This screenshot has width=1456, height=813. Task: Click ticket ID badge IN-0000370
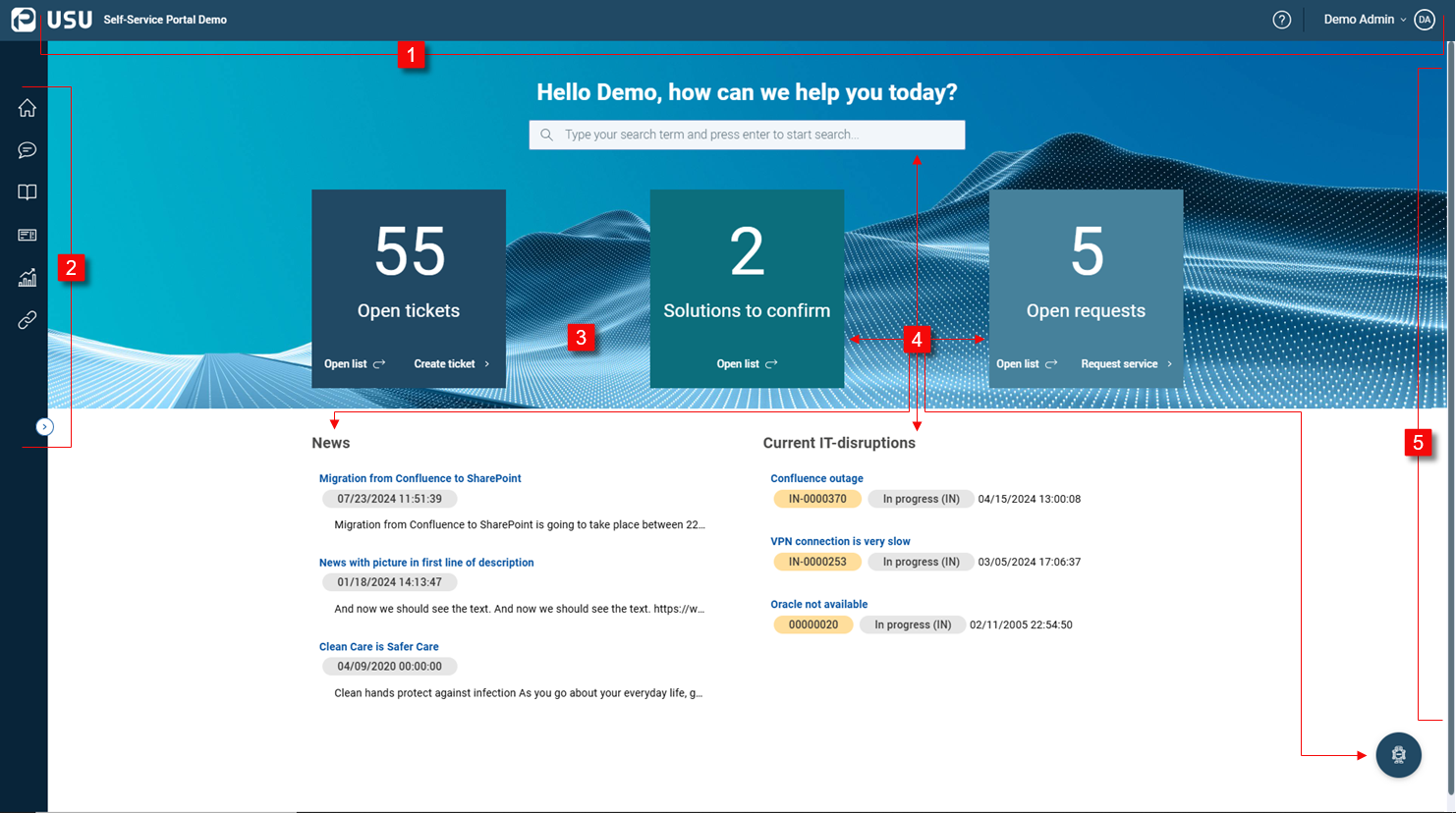[x=817, y=499]
